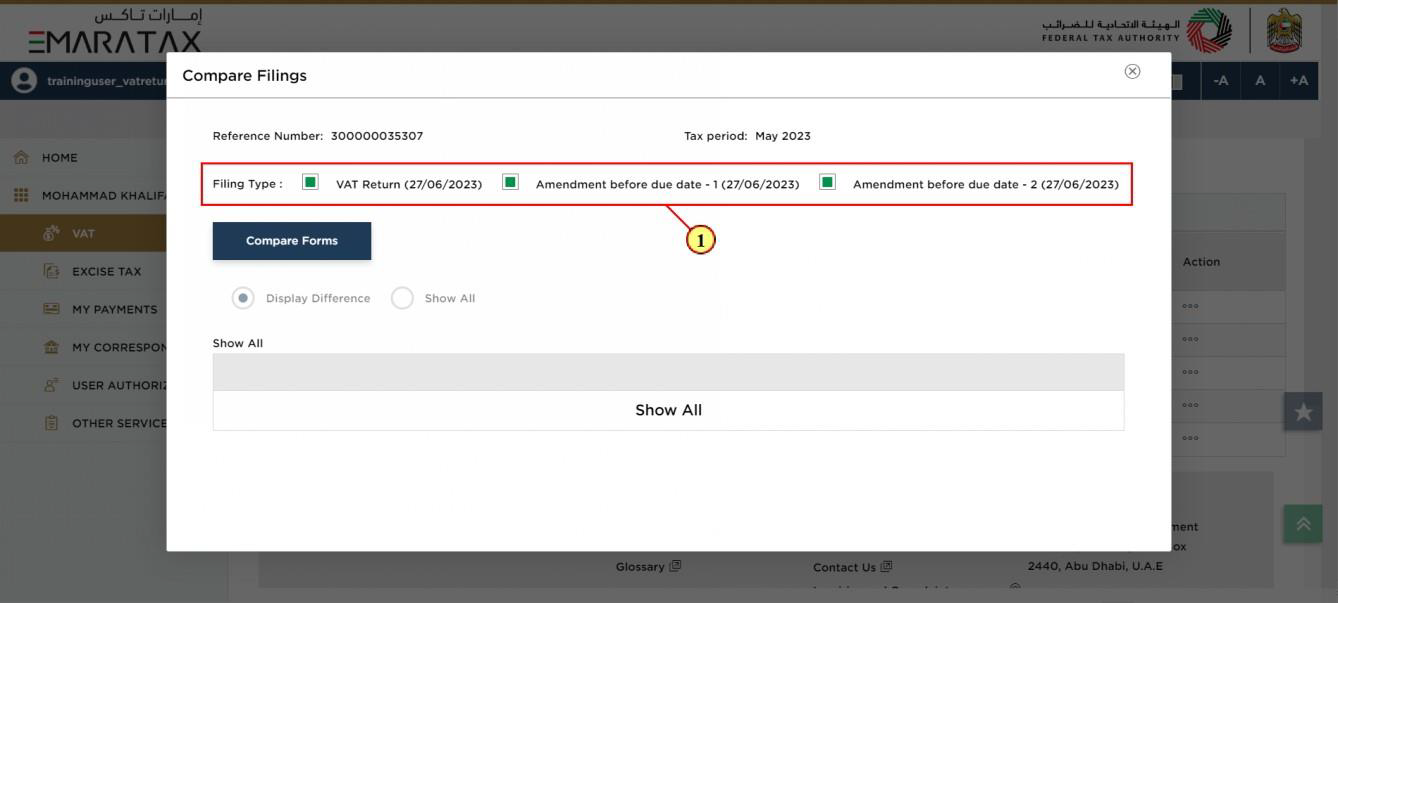Image resolution: width=1414 pixels, height=801 pixels.
Task: Click the My Correspondence bank icon
Action: pos(51,347)
